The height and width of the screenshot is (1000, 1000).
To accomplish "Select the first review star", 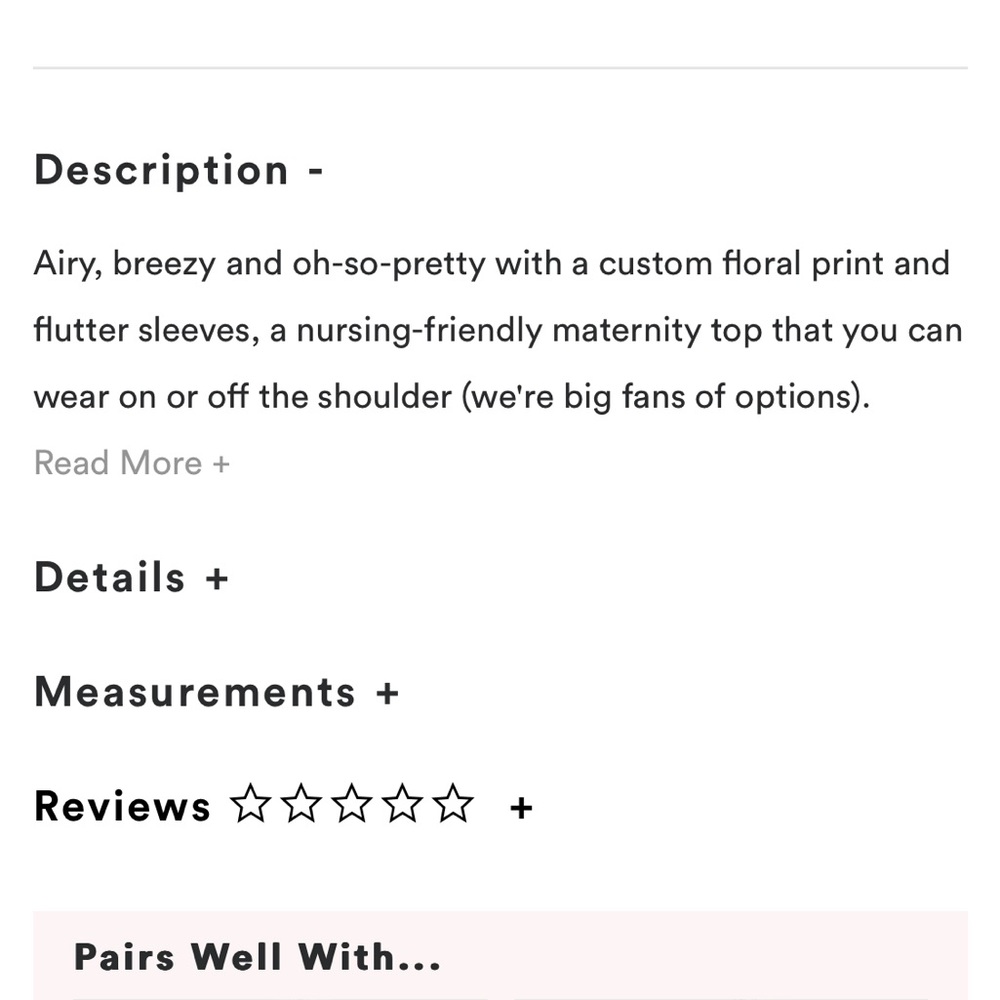I will [251, 803].
